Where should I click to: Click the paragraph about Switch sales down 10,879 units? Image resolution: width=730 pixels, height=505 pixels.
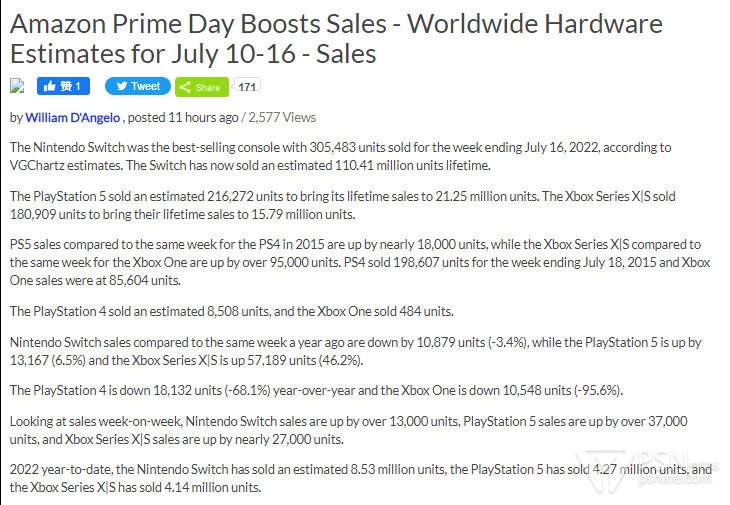356,351
